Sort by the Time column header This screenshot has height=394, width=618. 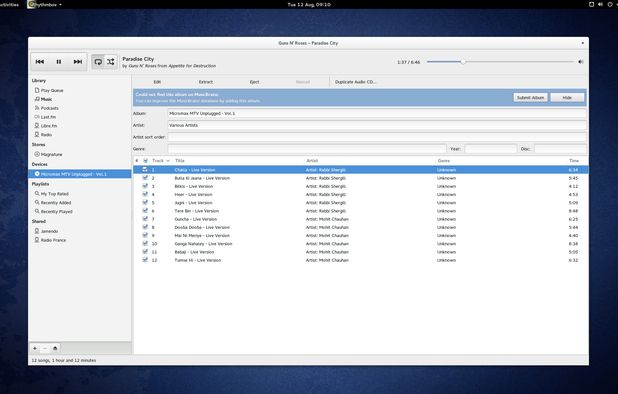tap(574, 161)
